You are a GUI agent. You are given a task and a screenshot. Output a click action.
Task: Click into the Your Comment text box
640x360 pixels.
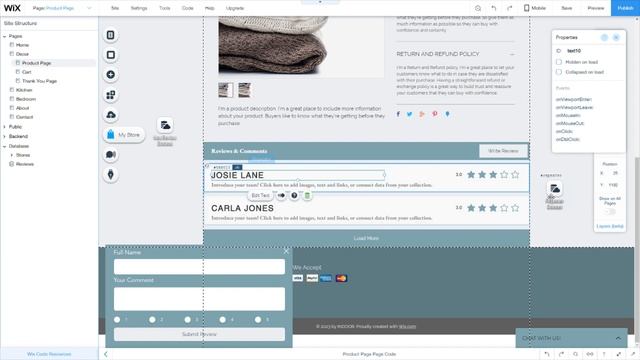[199, 299]
